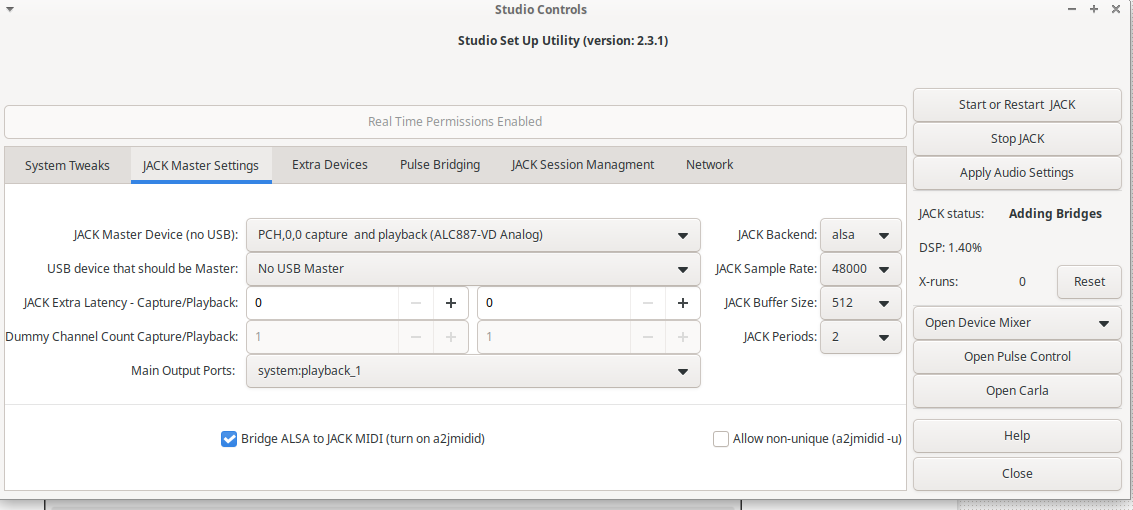
Task: Open the Pulse Bridging tab
Action: 440,165
